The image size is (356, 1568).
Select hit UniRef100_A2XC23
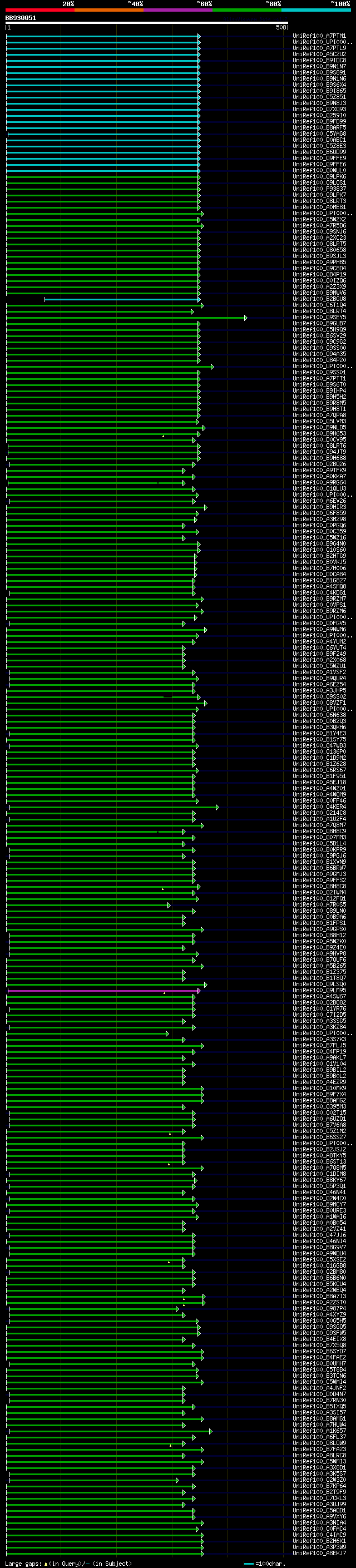319,238
